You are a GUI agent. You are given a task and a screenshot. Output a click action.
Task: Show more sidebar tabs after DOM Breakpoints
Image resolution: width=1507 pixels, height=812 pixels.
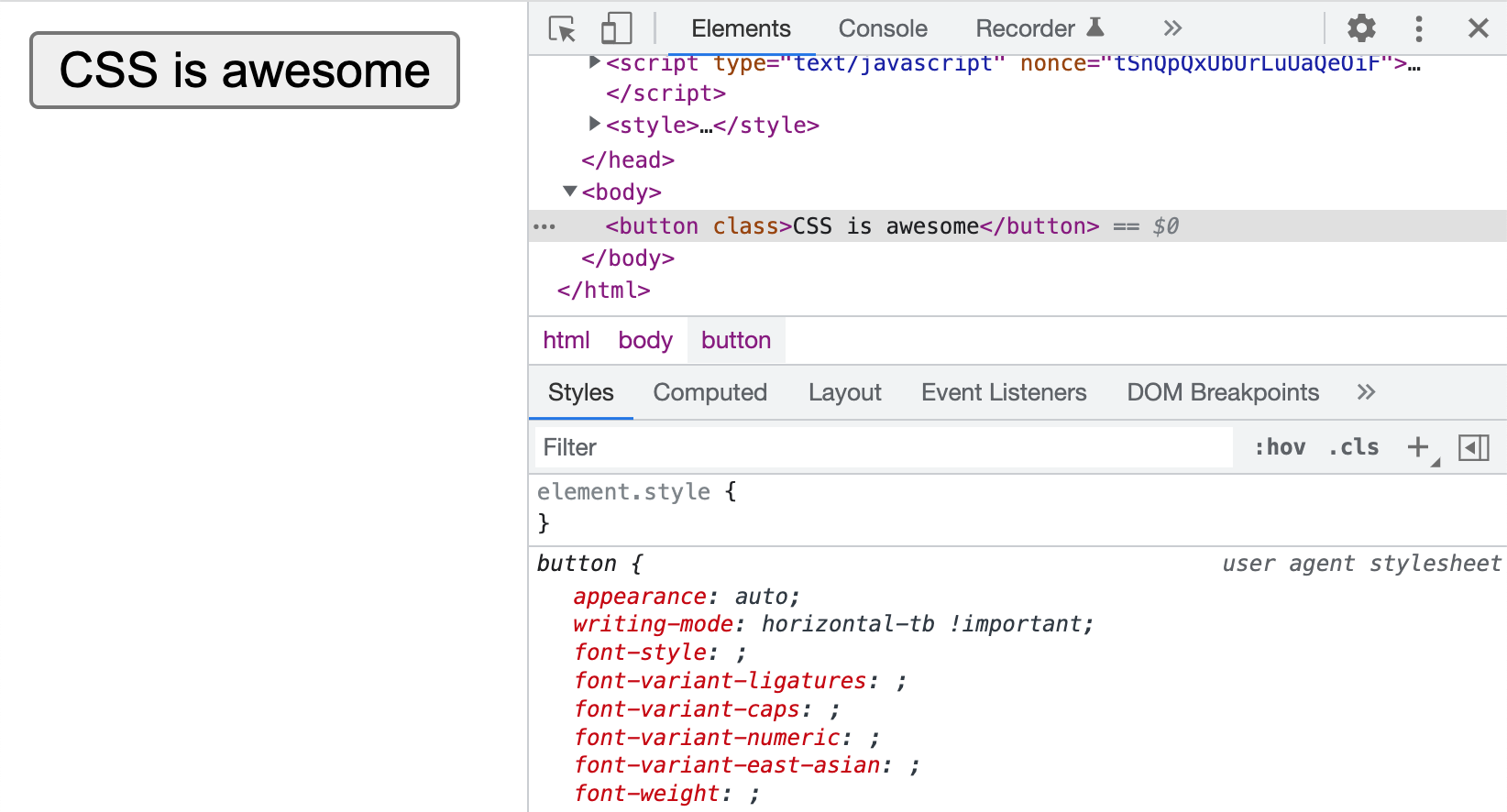coord(1366,392)
